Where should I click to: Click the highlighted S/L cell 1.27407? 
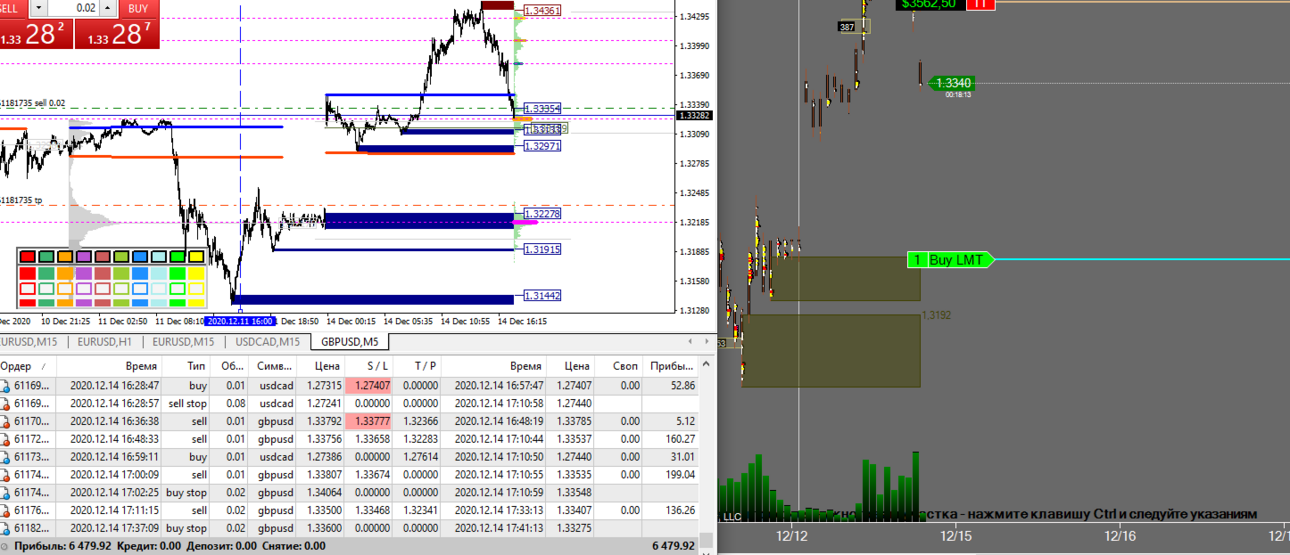tap(368, 385)
